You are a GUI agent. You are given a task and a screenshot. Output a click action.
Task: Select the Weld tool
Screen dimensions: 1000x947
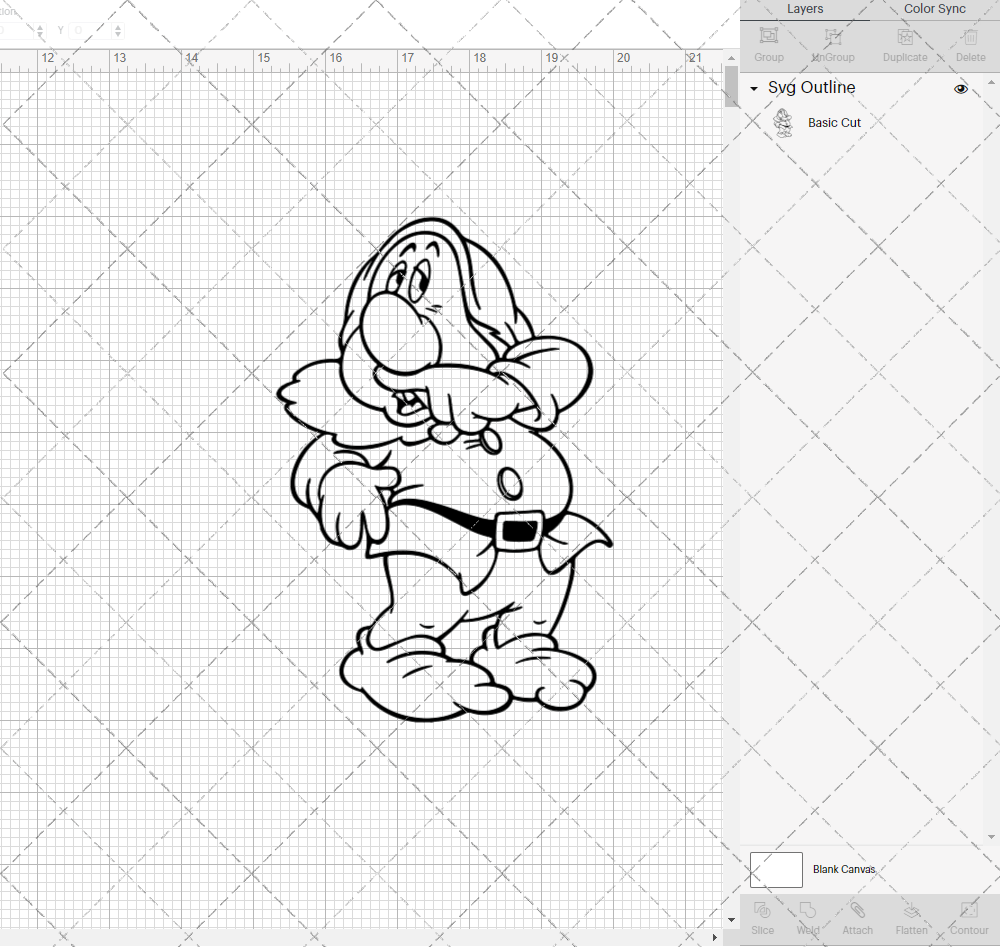[808, 910]
